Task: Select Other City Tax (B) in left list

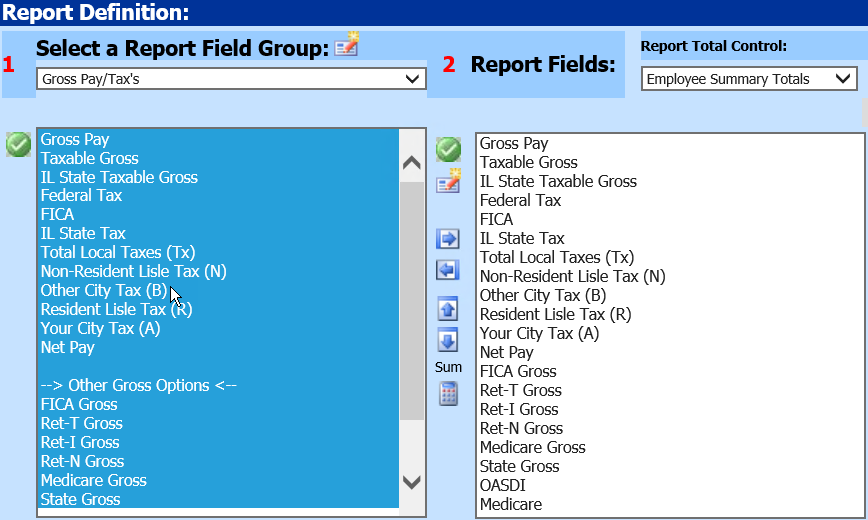Action: click(x=104, y=291)
